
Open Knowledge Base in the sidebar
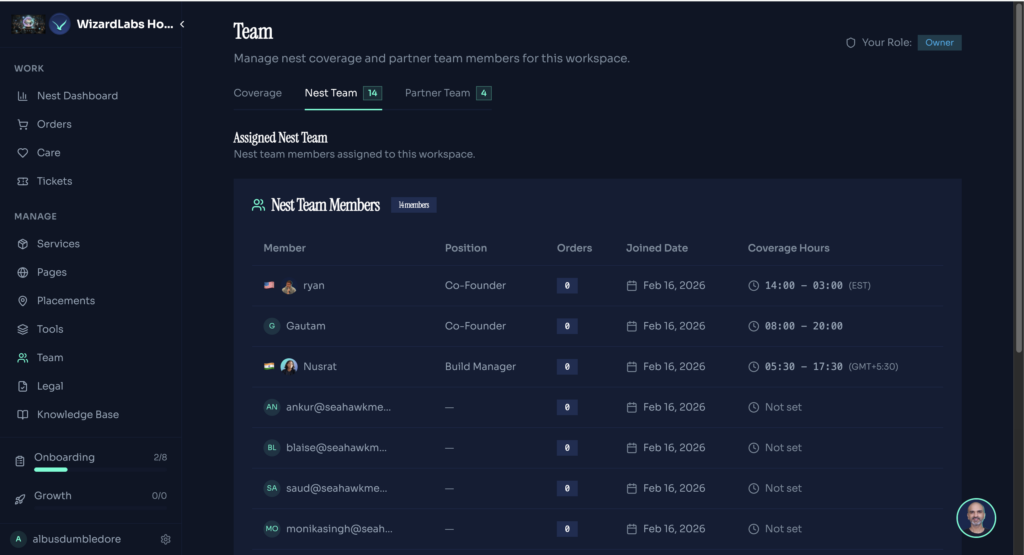(x=77, y=414)
